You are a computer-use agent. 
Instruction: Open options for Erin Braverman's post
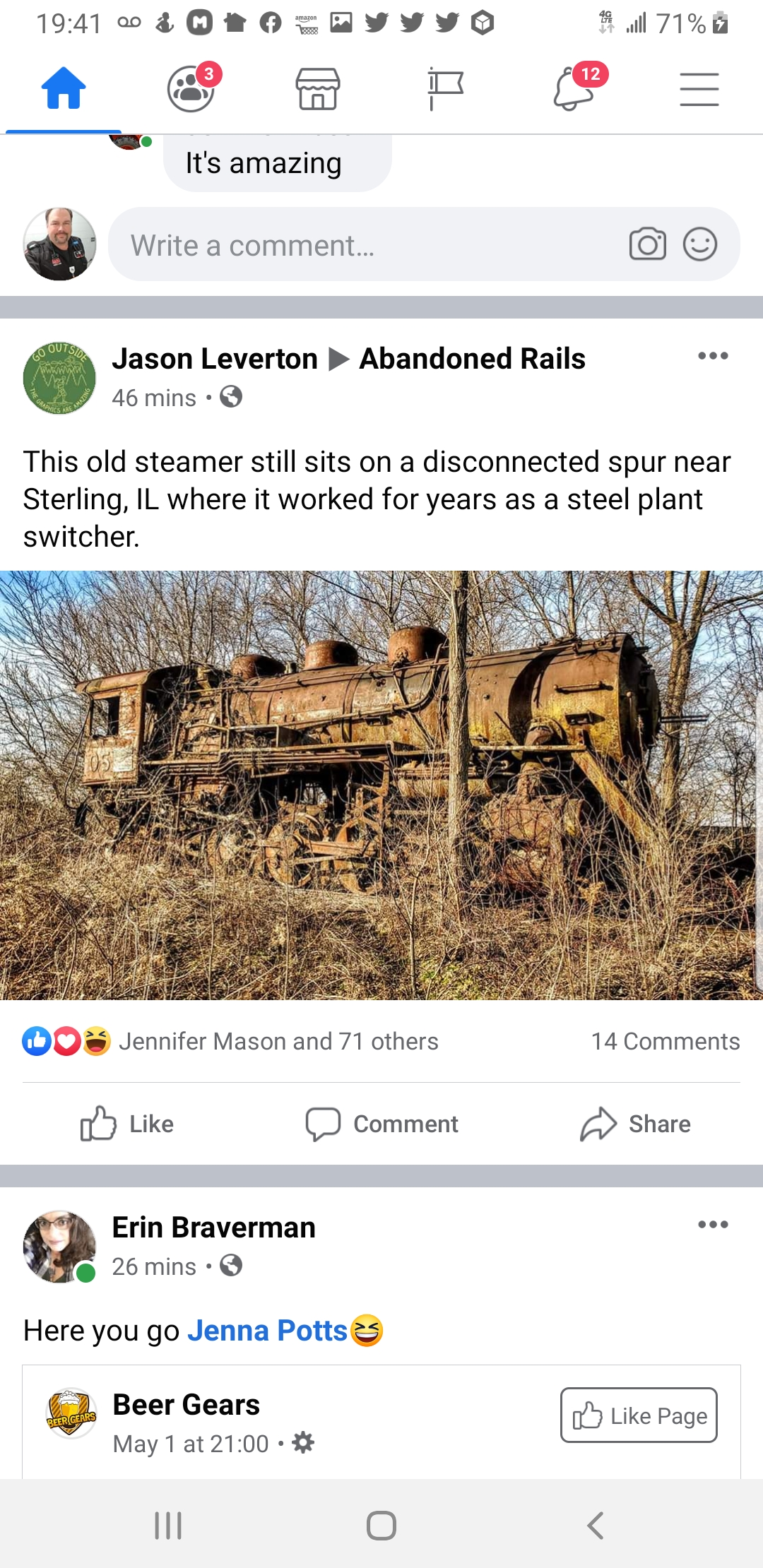(x=713, y=1225)
